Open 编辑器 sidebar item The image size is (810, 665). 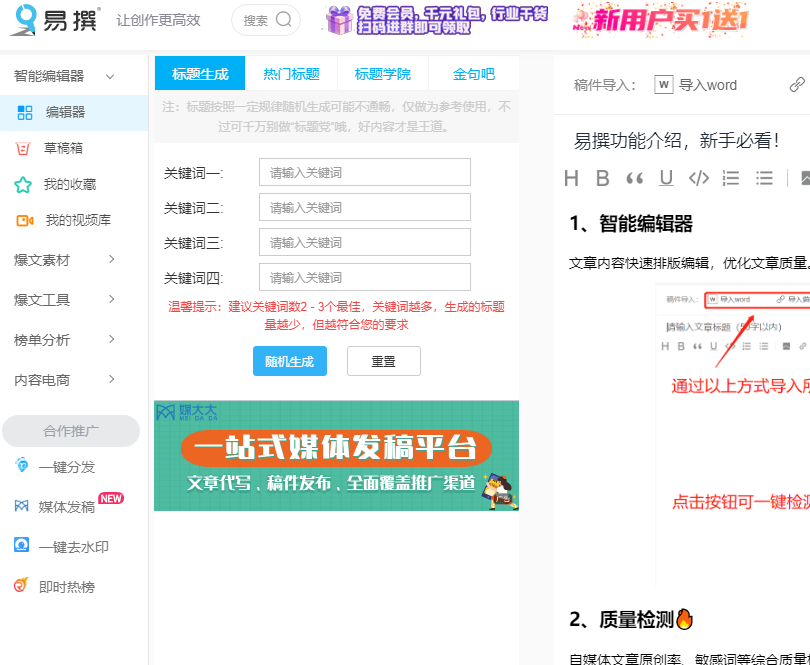(x=74, y=113)
